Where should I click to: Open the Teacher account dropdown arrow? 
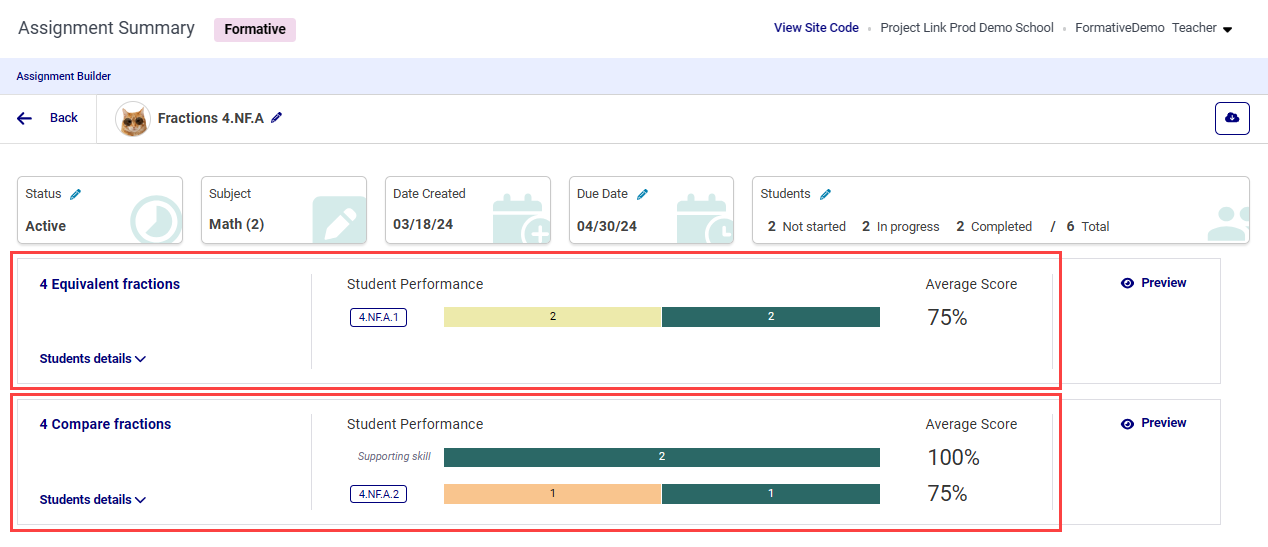pyautogui.click(x=1227, y=29)
